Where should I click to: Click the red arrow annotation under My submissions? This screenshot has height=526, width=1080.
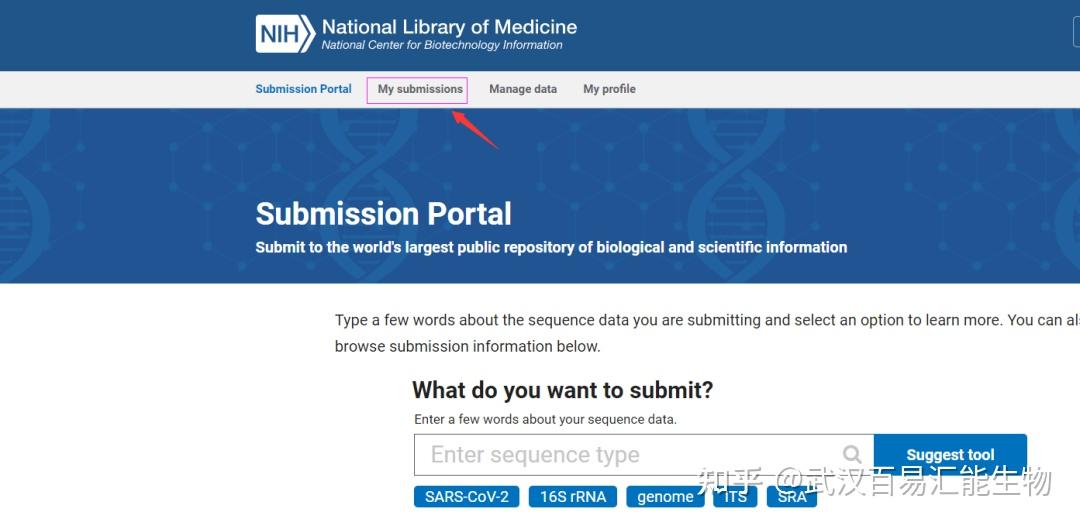click(475, 129)
